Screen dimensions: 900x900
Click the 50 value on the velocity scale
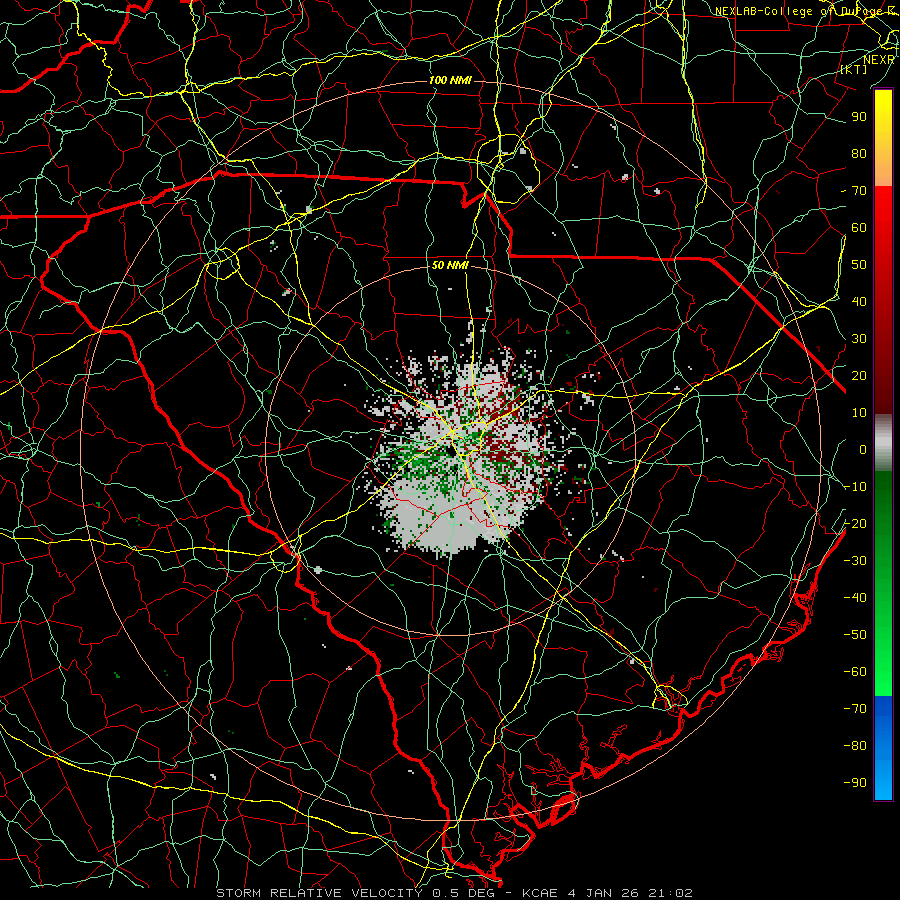(x=859, y=265)
